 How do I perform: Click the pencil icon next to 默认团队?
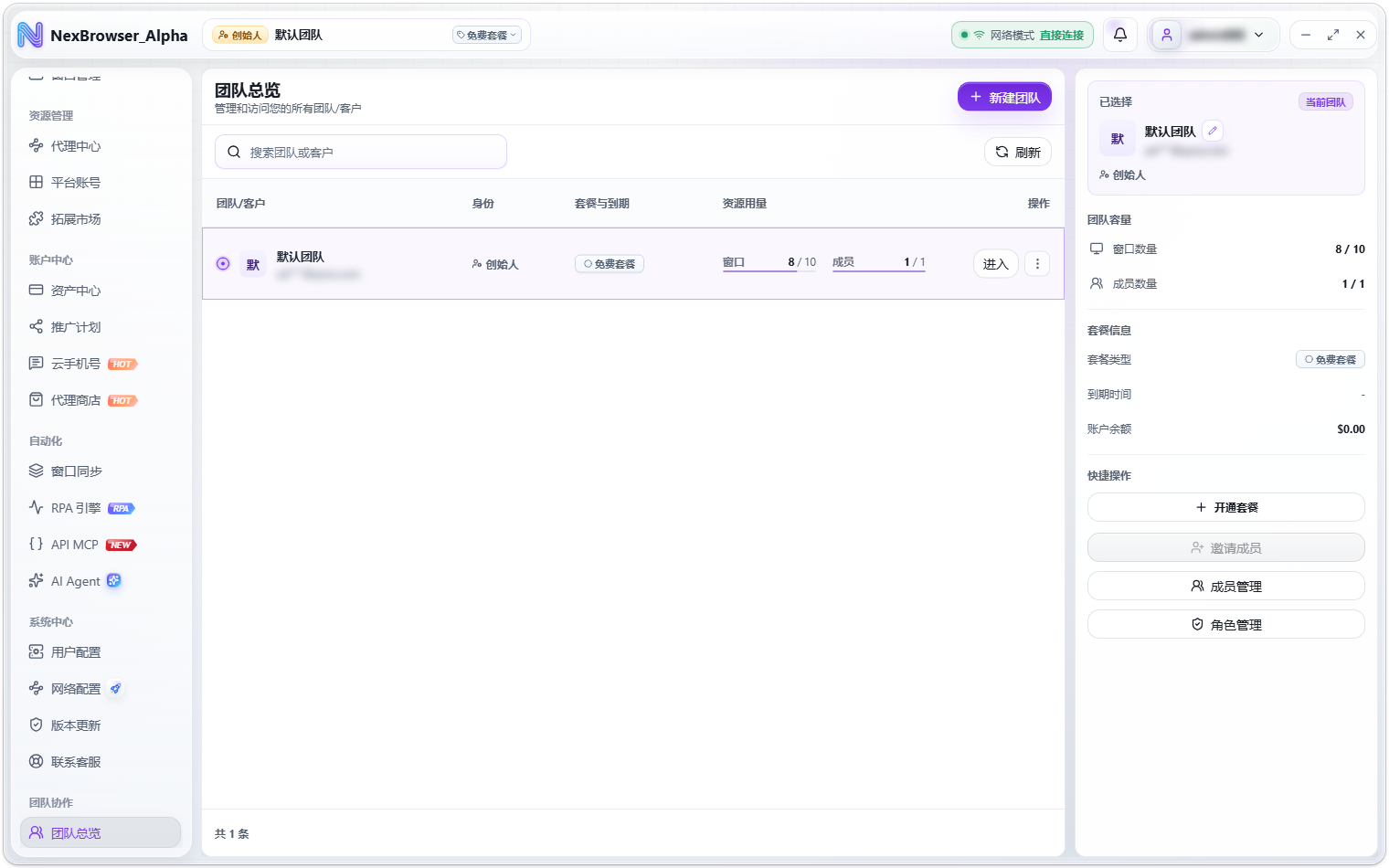(x=1213, y=131)
